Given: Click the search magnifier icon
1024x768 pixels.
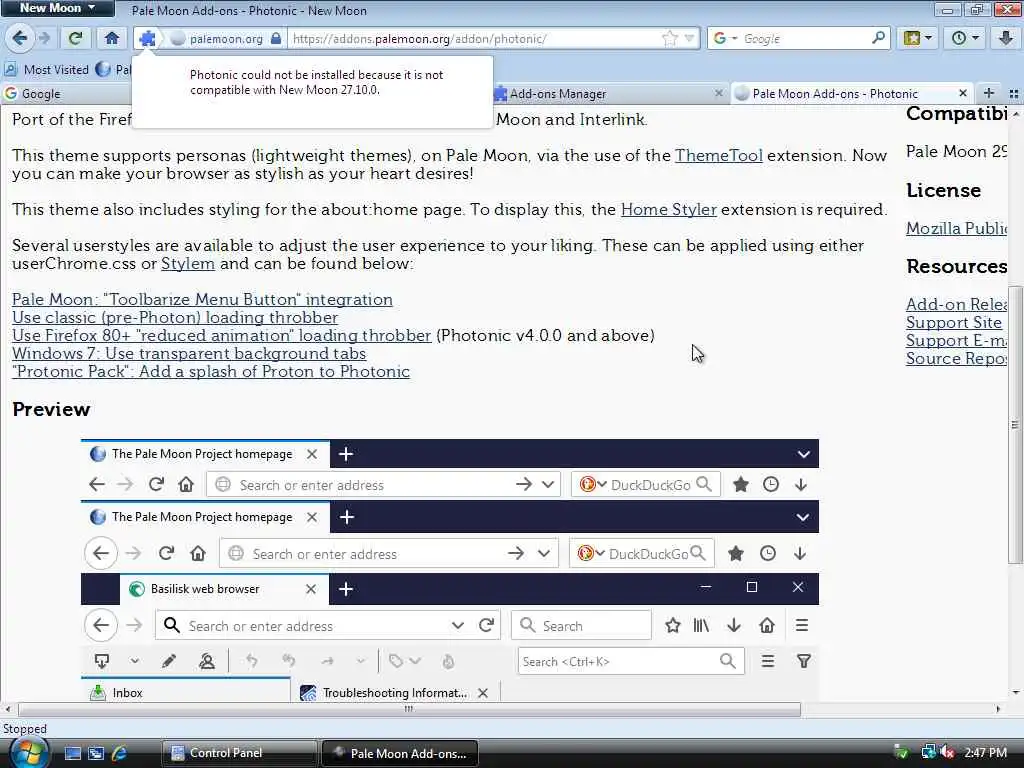Looking at the screenshot, I should 878,38.
